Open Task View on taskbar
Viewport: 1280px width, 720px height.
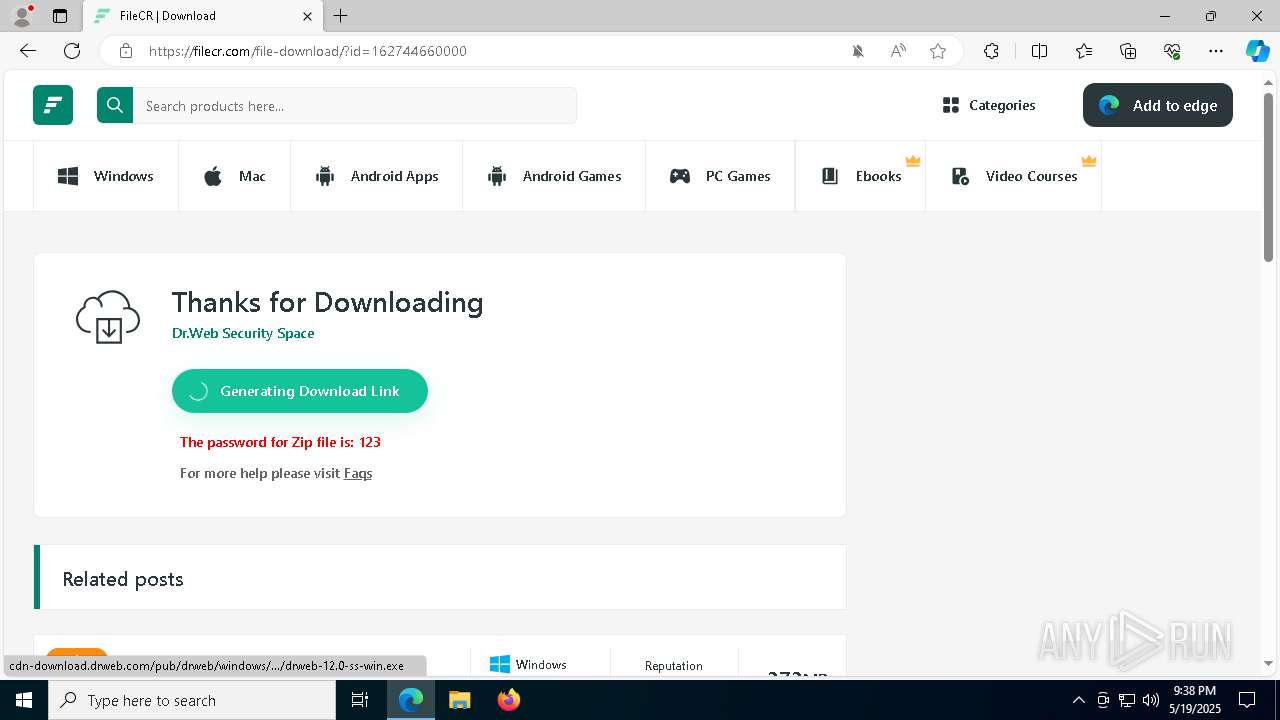pos(360,700)
